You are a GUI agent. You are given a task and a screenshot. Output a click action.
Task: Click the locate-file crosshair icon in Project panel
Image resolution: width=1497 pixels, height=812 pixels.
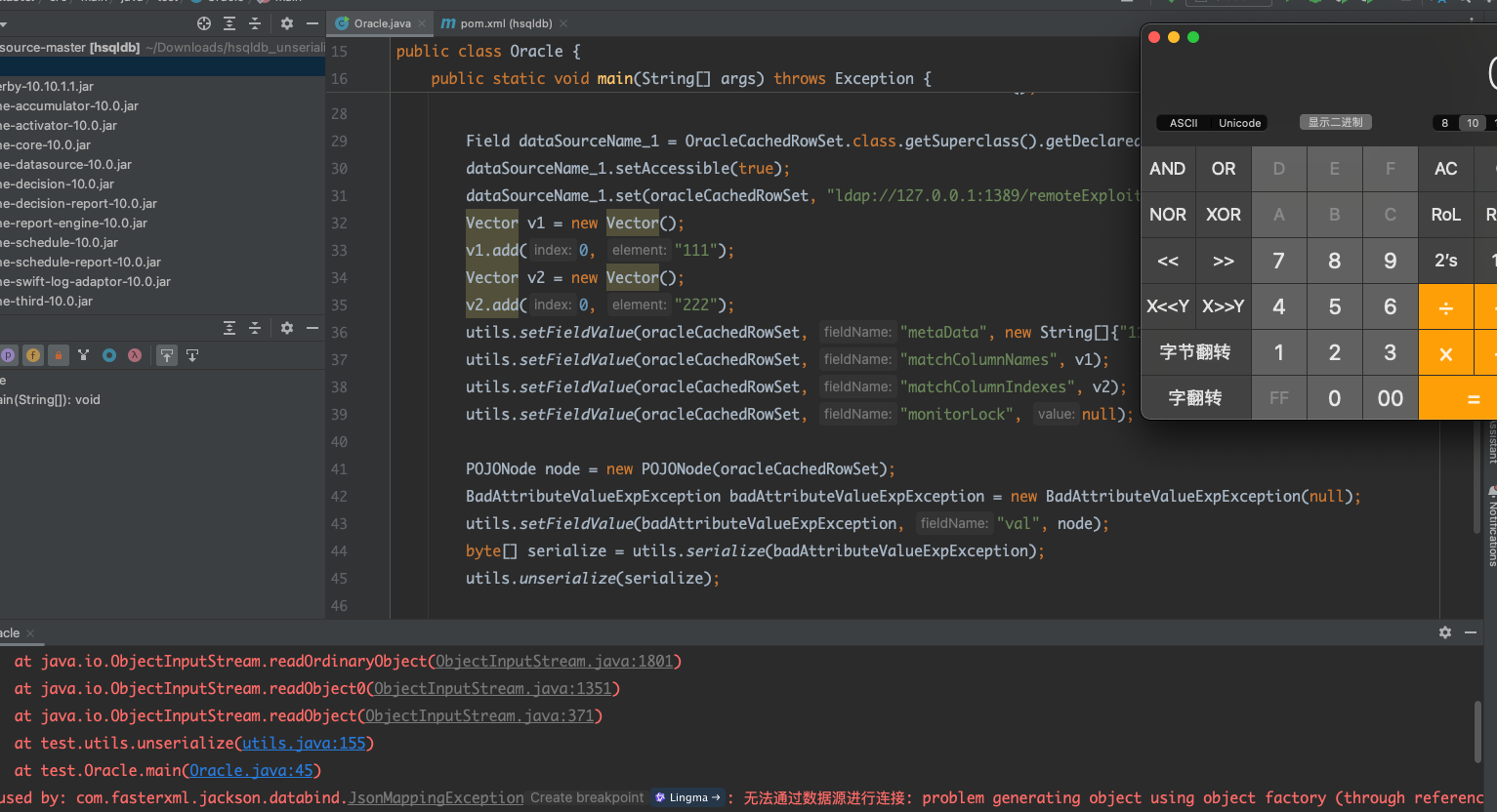pos(204,23)
